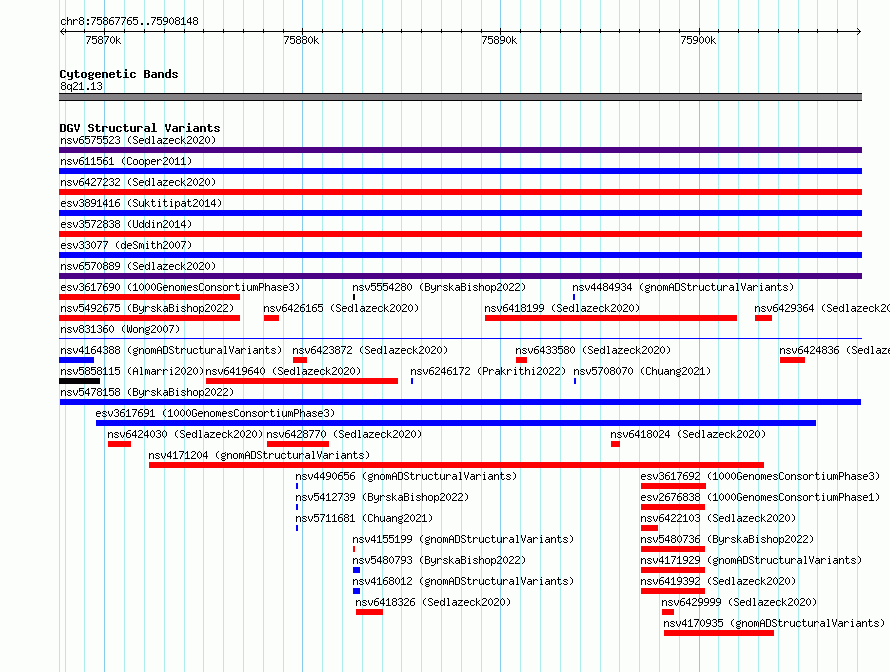Viewport: 890px width, 672px height.
Task: Select the red bar under nsv6427232
Action: tap(460, 192)
